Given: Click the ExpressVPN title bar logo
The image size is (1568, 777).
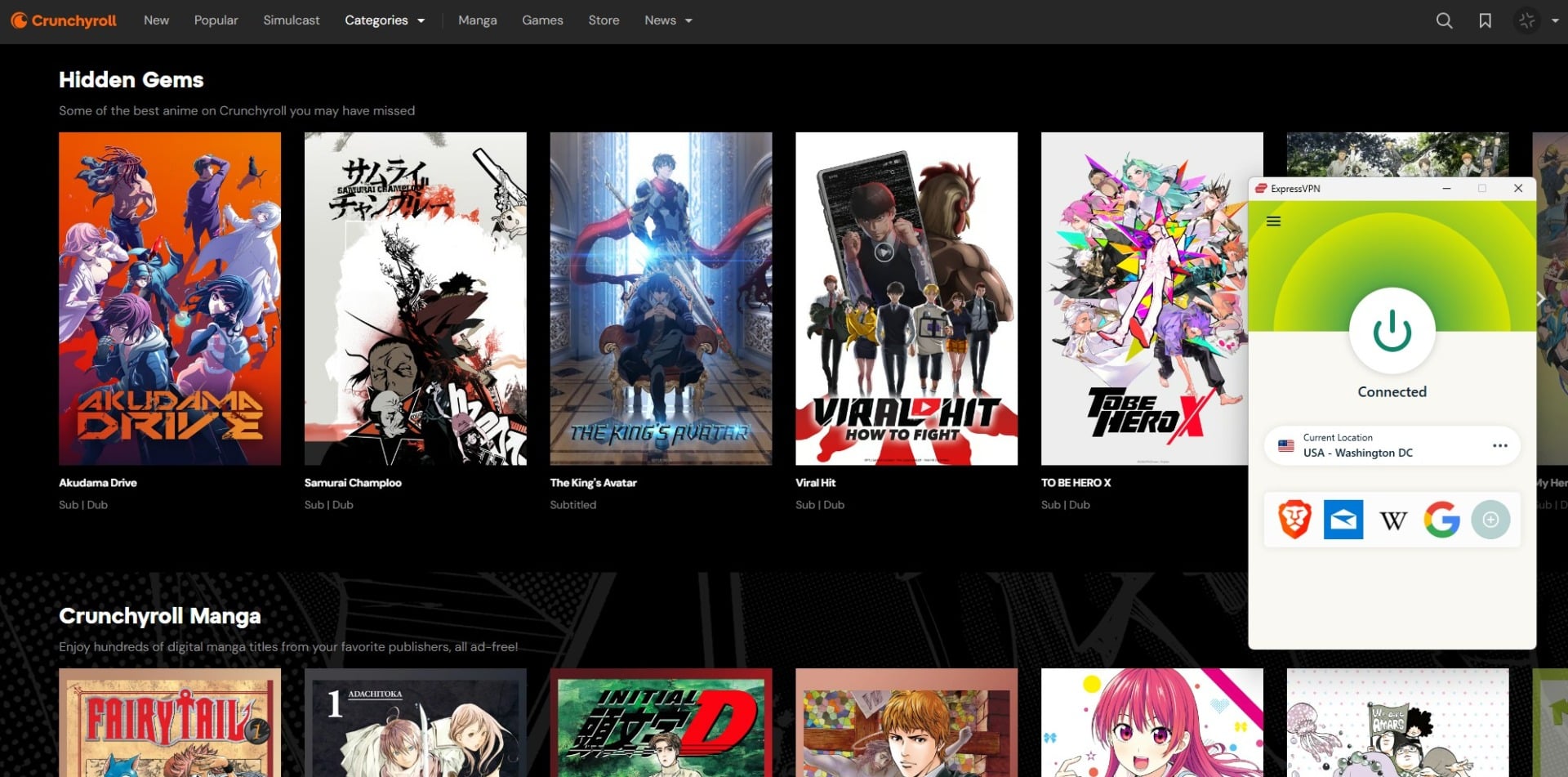Looking at the screenshot, I should (1260, 189).
